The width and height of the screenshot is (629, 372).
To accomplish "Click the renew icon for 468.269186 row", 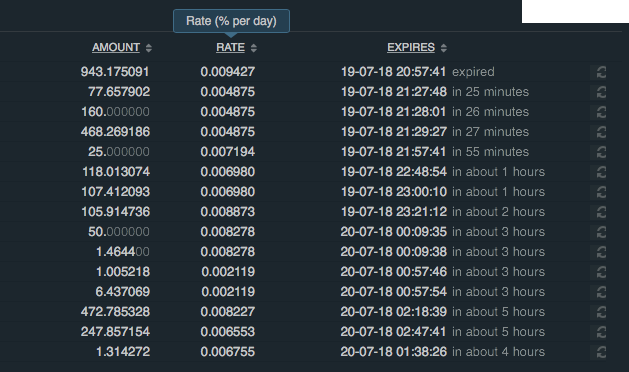I will [x=601, y=132].
